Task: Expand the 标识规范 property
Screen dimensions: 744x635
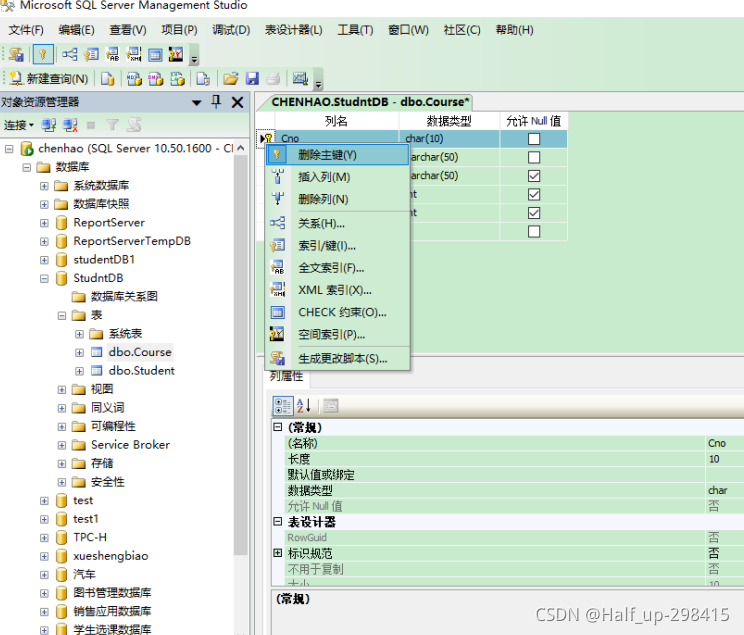Action: (x=278, y=553)
